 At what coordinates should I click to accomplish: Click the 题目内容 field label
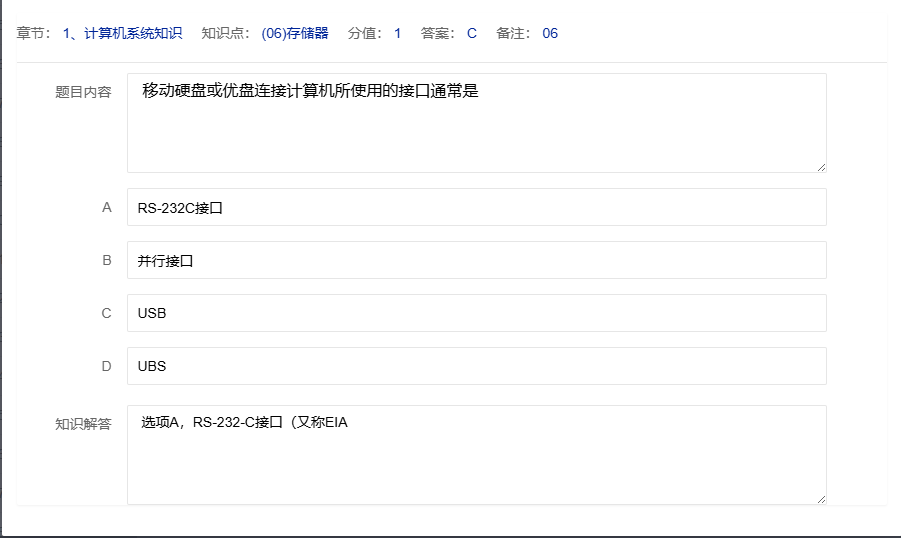(x=83, y=92)
